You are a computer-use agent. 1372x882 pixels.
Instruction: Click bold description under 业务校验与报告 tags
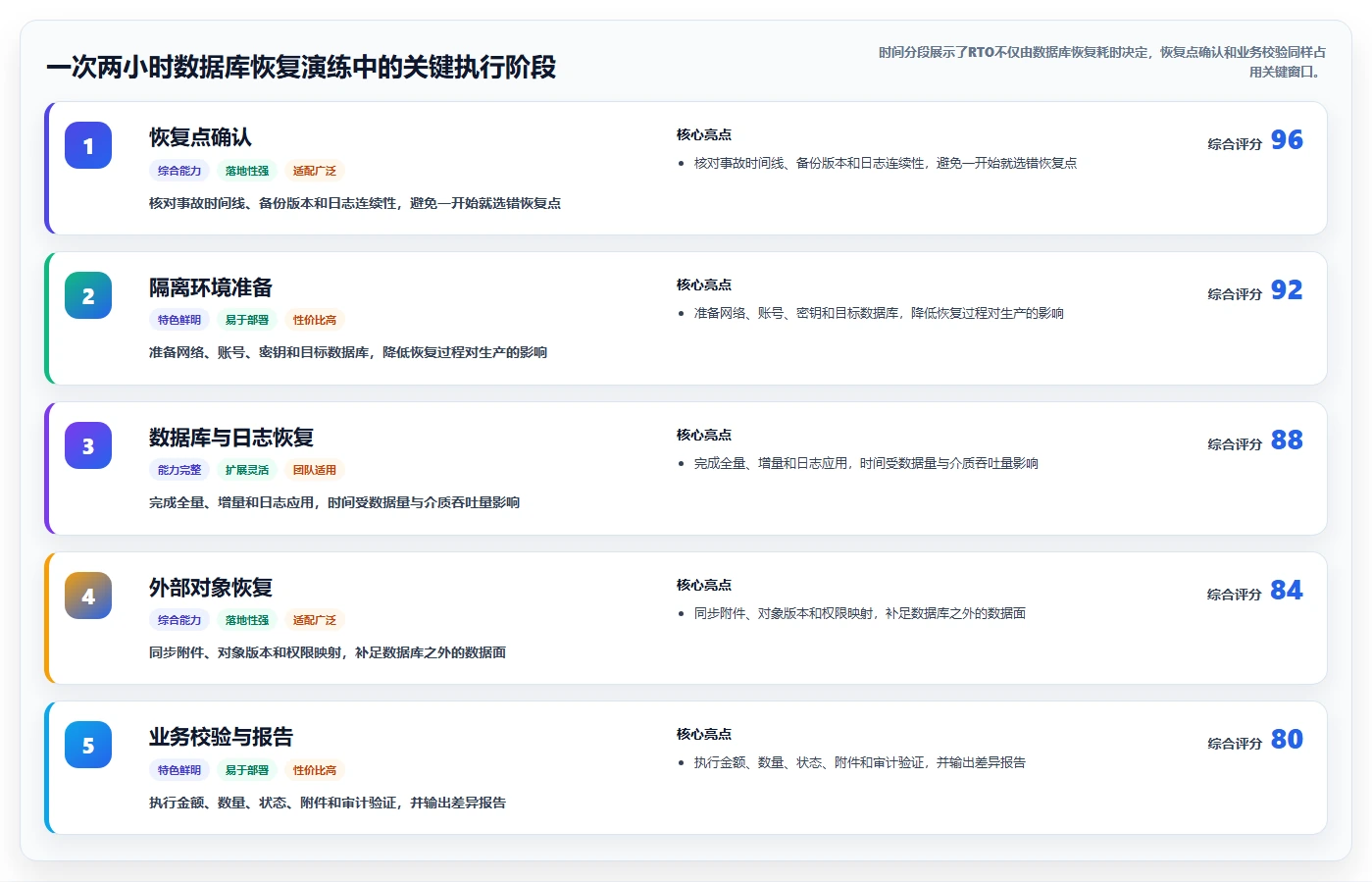pyautogui.click(x=328, y=804)
